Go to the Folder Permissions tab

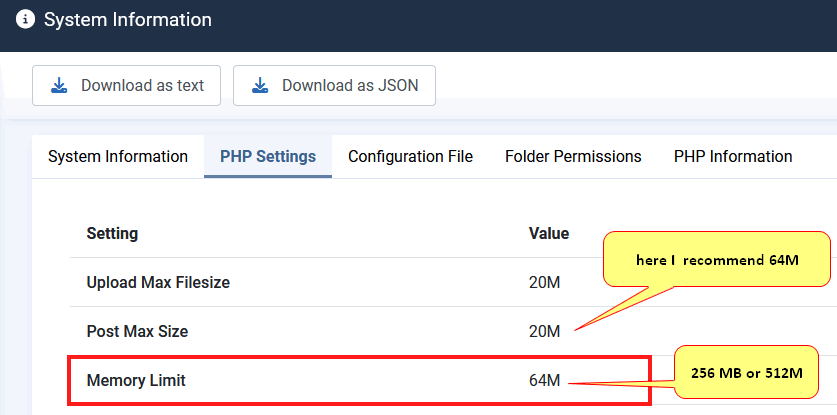pyautogui.click(x=573, y=156)
